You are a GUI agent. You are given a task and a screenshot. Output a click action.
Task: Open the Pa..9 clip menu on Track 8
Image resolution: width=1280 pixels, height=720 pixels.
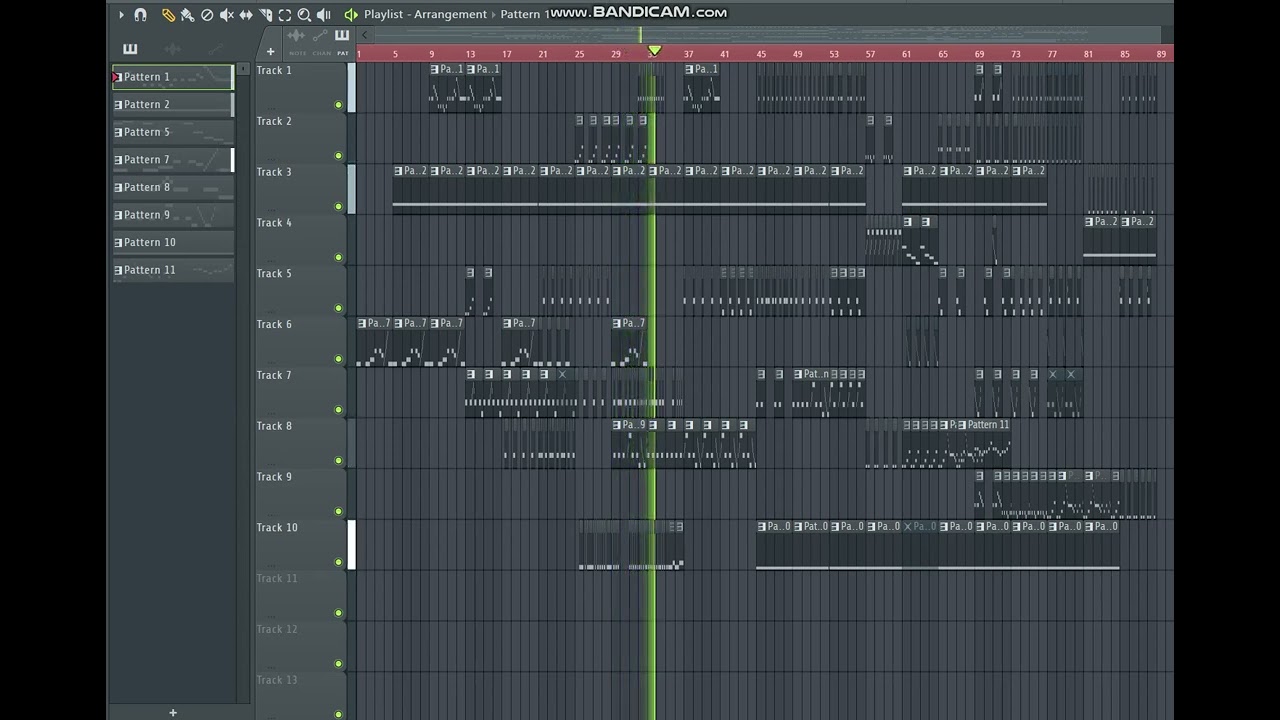(x=618, y=425)
